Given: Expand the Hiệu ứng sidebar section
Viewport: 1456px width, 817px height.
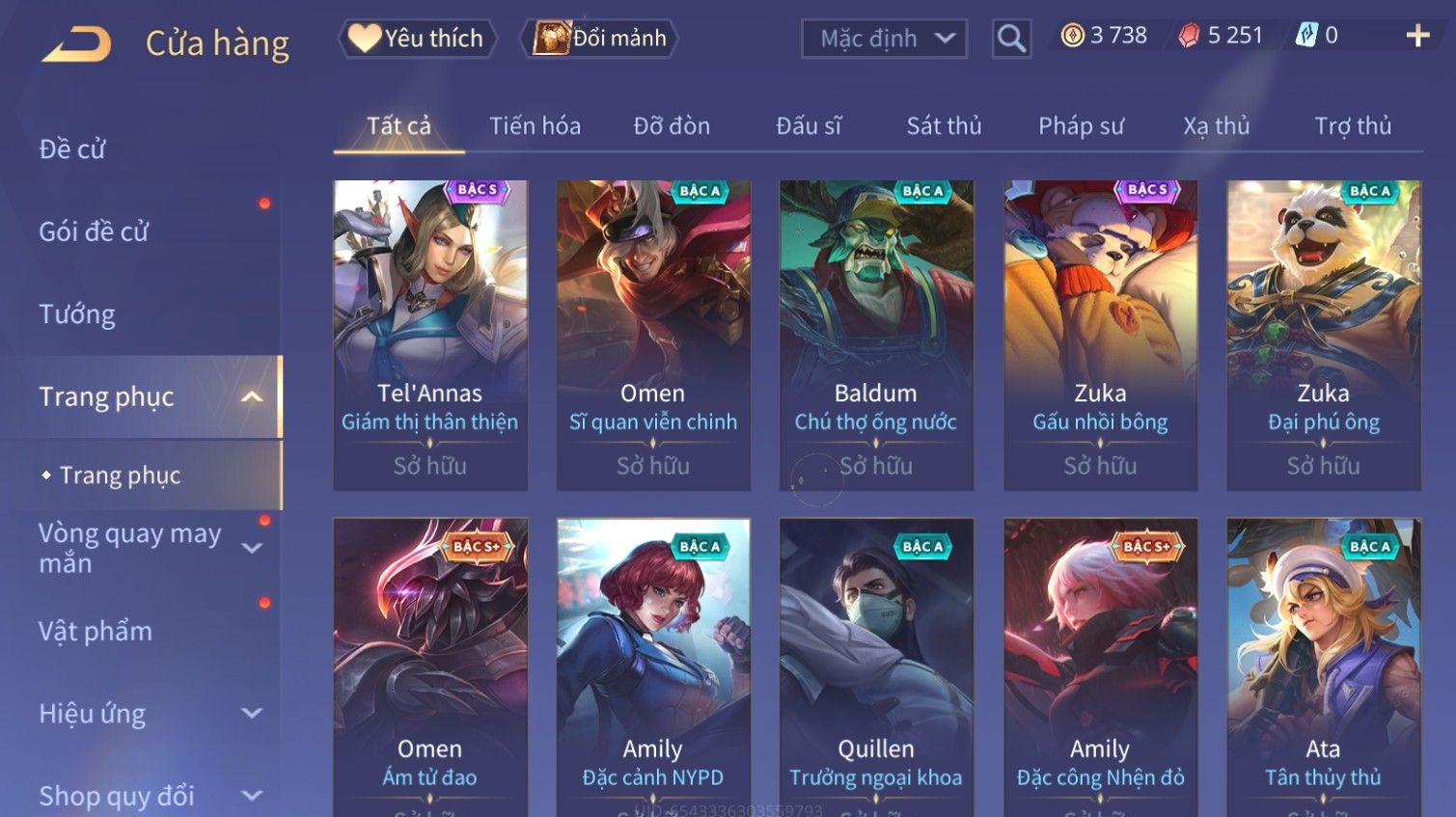Looking at the screenshot, I should 252,713.
